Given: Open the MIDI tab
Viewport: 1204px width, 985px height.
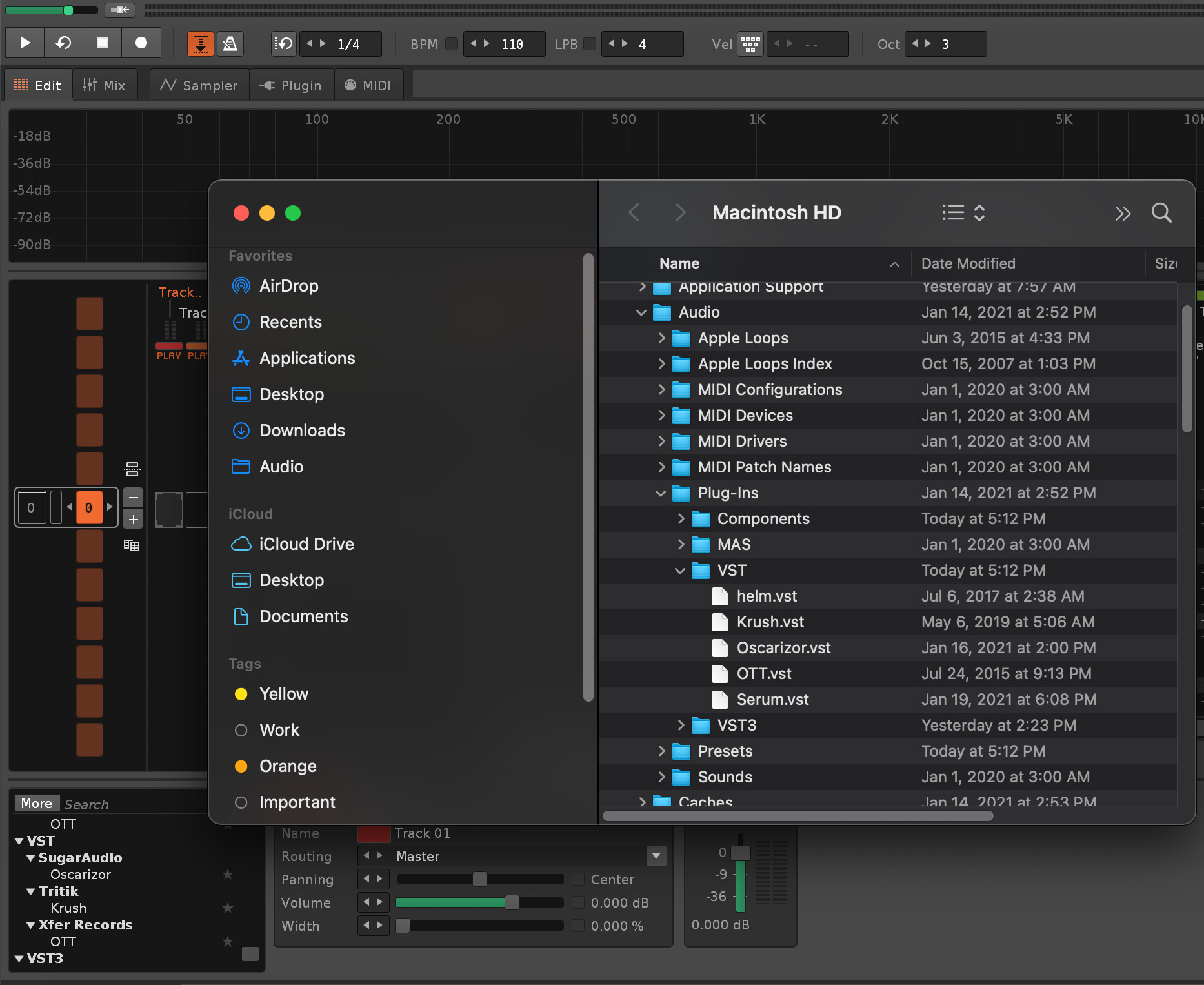Looking at the screenshot, I should pyautogui.click(x=368, y=85).
